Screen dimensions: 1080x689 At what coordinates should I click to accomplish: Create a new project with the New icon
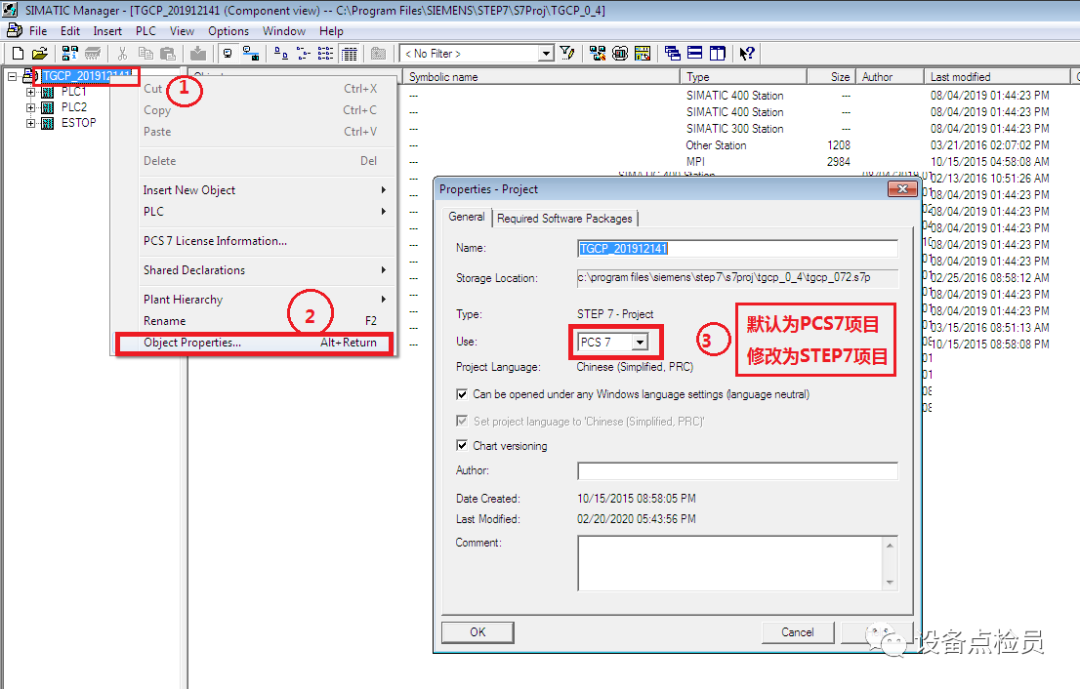point(19,53)
